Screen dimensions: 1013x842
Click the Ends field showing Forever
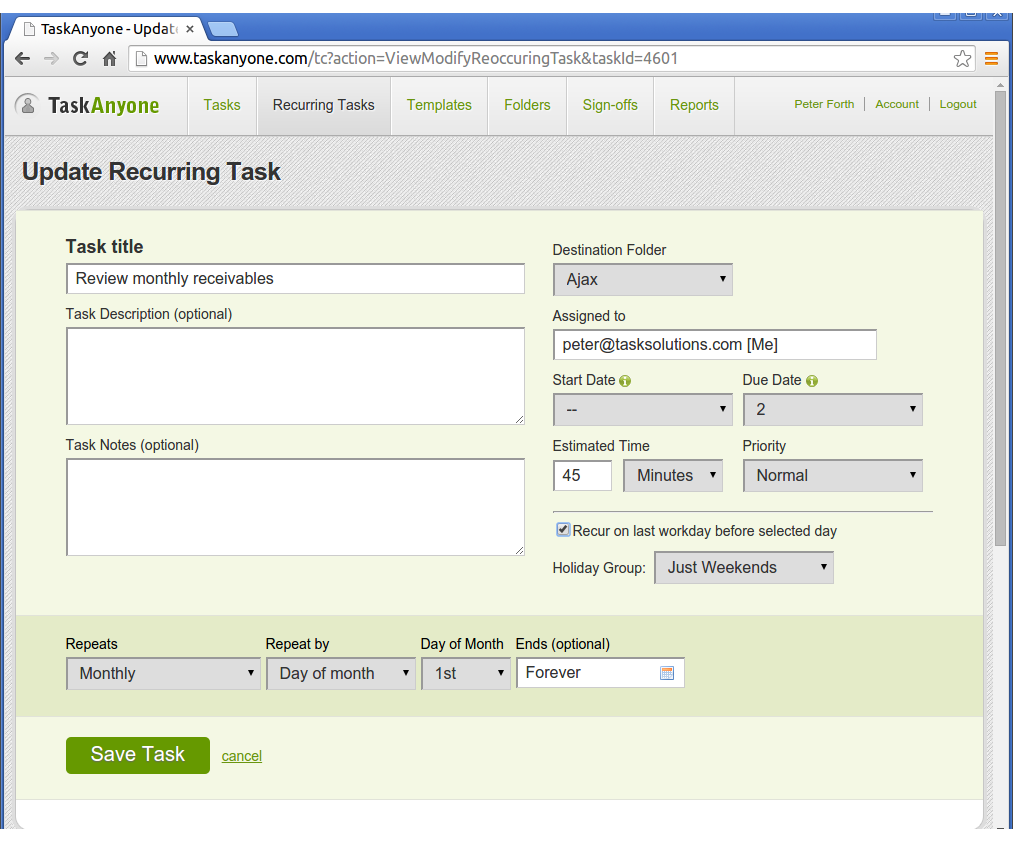point(600,673)
